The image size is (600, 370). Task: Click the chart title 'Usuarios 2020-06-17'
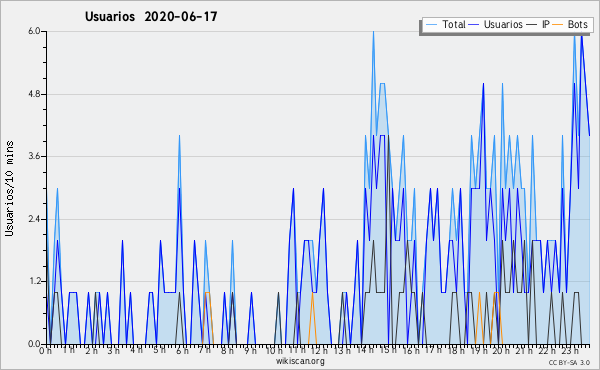coord(151,17)
